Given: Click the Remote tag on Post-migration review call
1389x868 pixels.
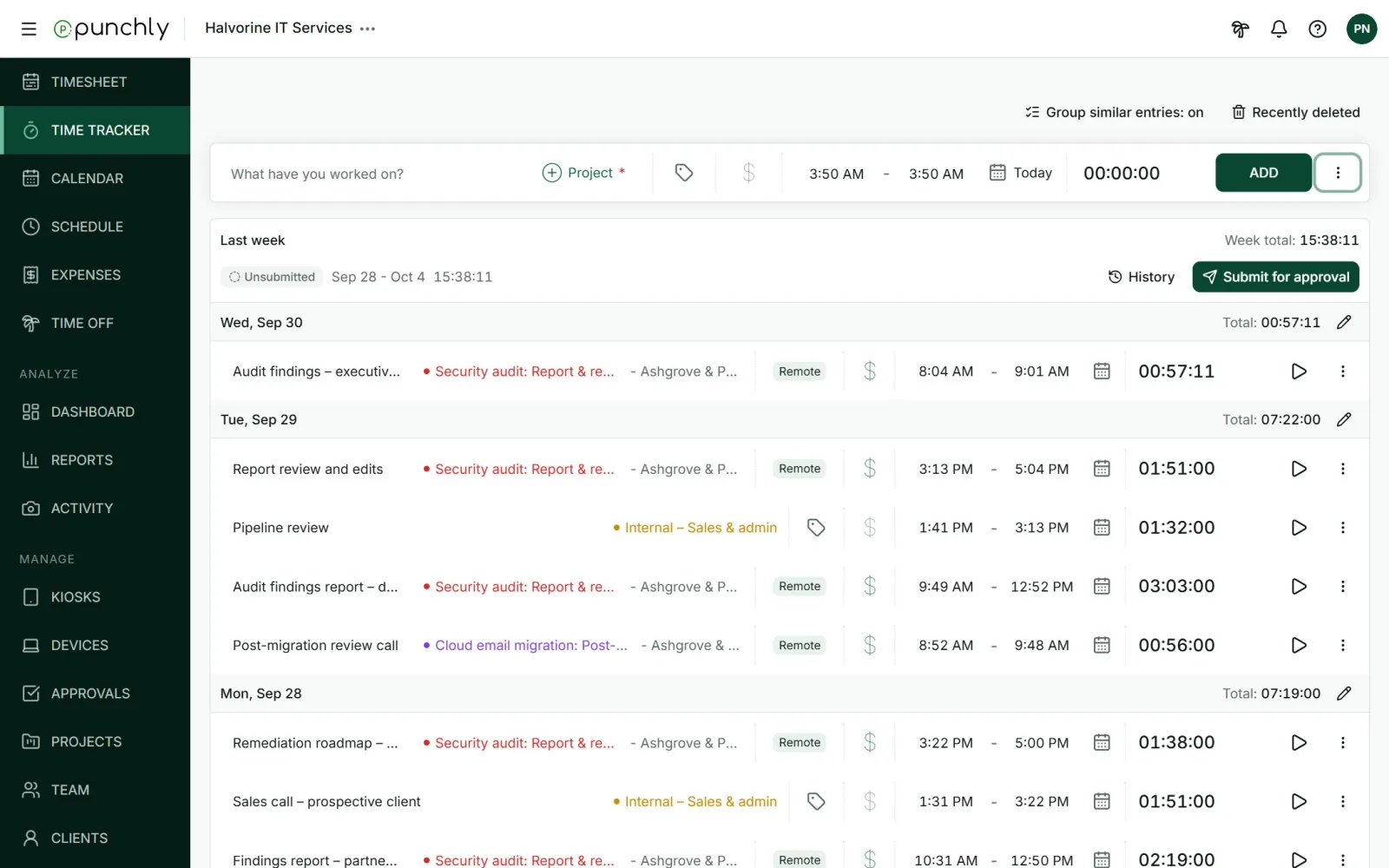Looking at the screenshot, I should tap(800, 646).
